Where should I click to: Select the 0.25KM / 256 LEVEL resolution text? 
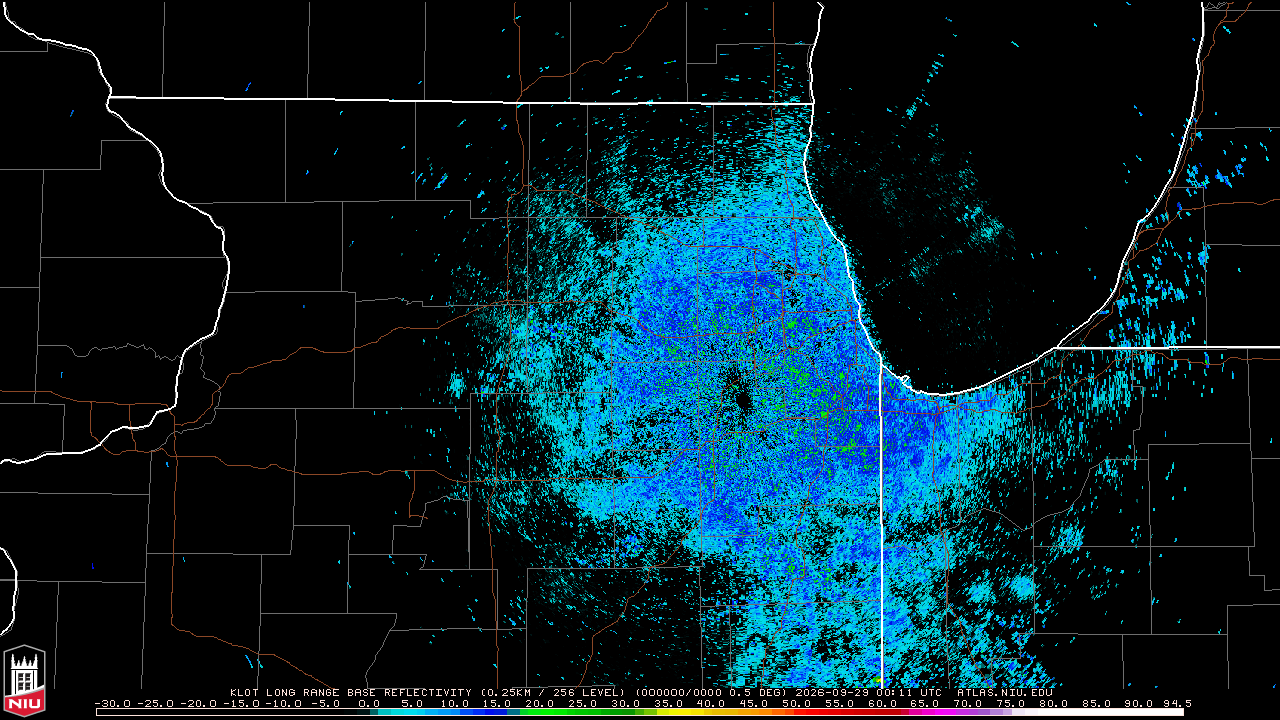point(552,692)
